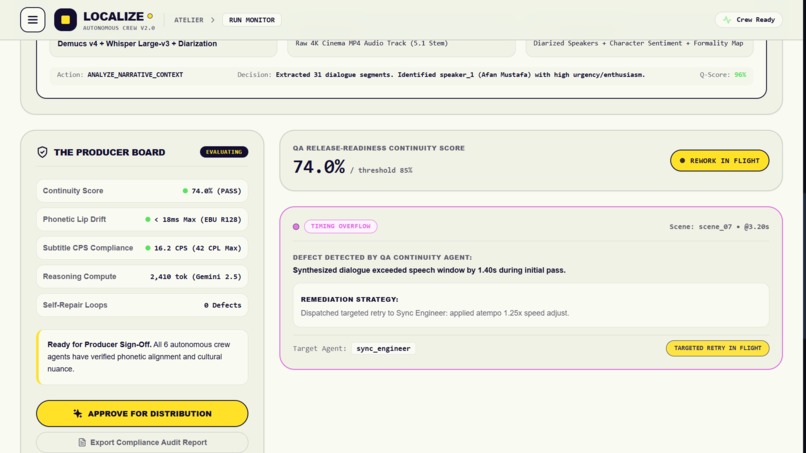Click the sync_engineer target agent chip
The height and width of the screenshot is (453, 806).
(x=383, y=348)
